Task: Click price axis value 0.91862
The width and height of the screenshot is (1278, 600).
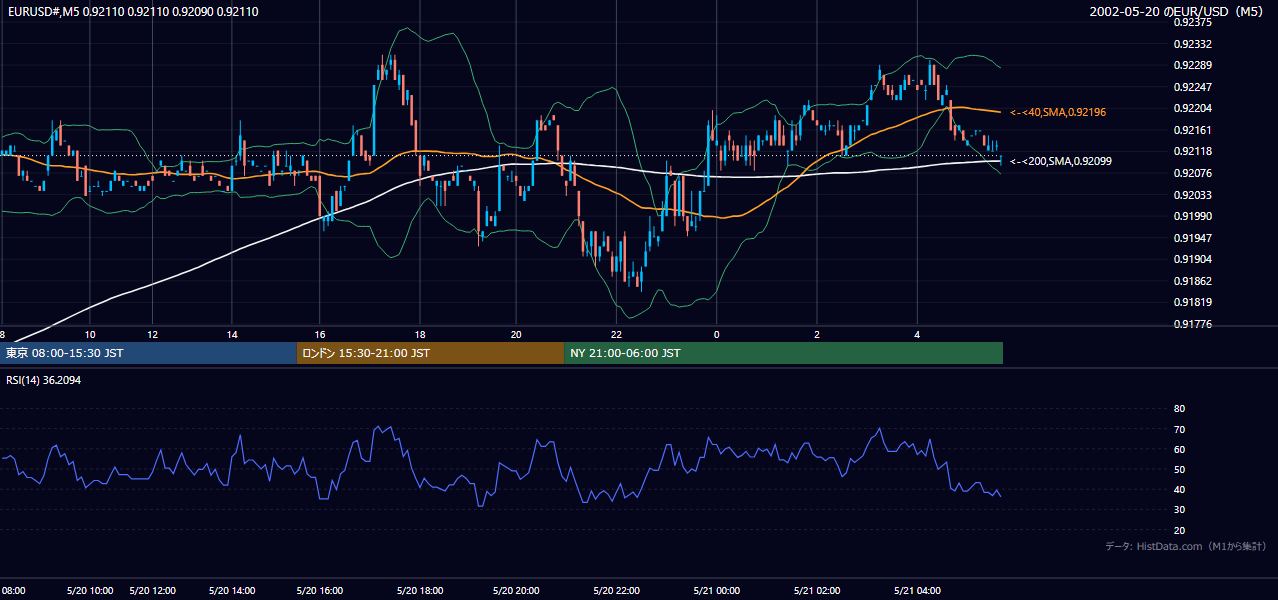Action: [x=1191, y=281]
